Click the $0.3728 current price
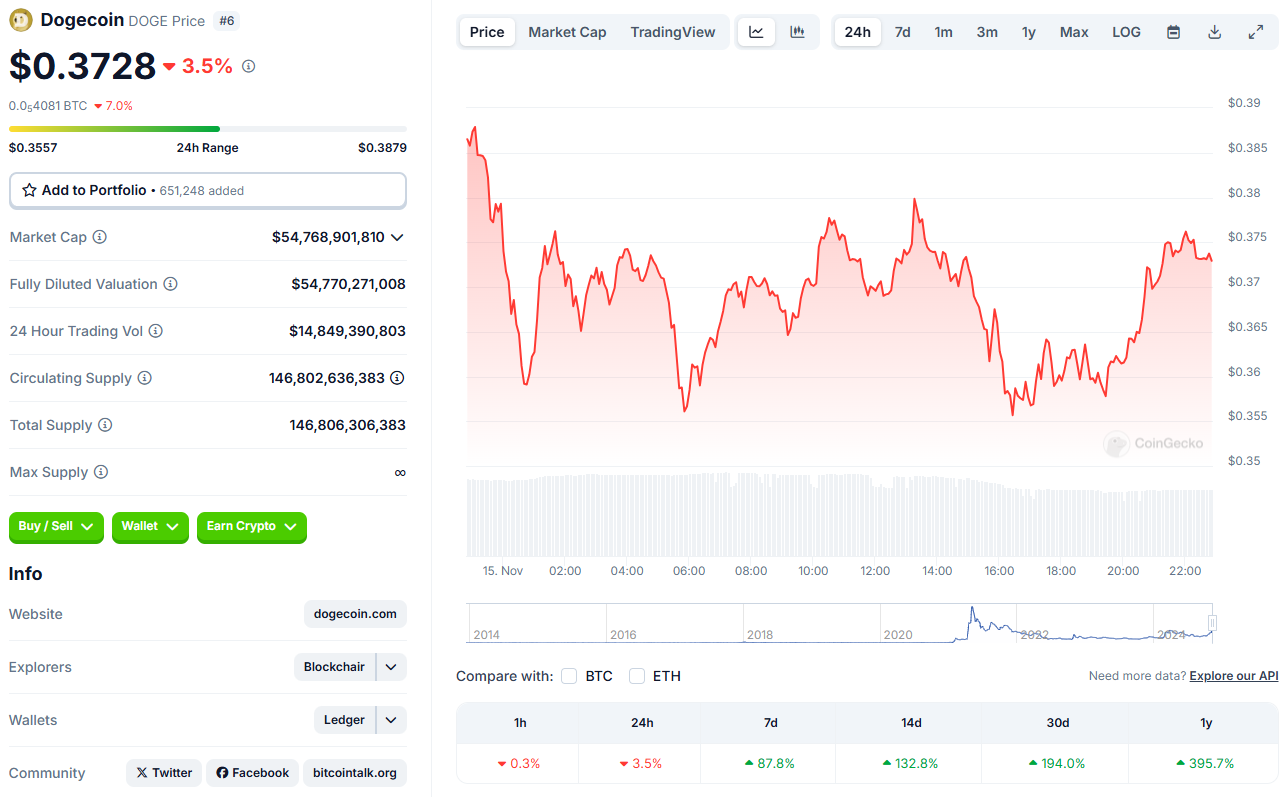Image resolution: width=1279 pixels, height=797 pixels. pos(83,66)
